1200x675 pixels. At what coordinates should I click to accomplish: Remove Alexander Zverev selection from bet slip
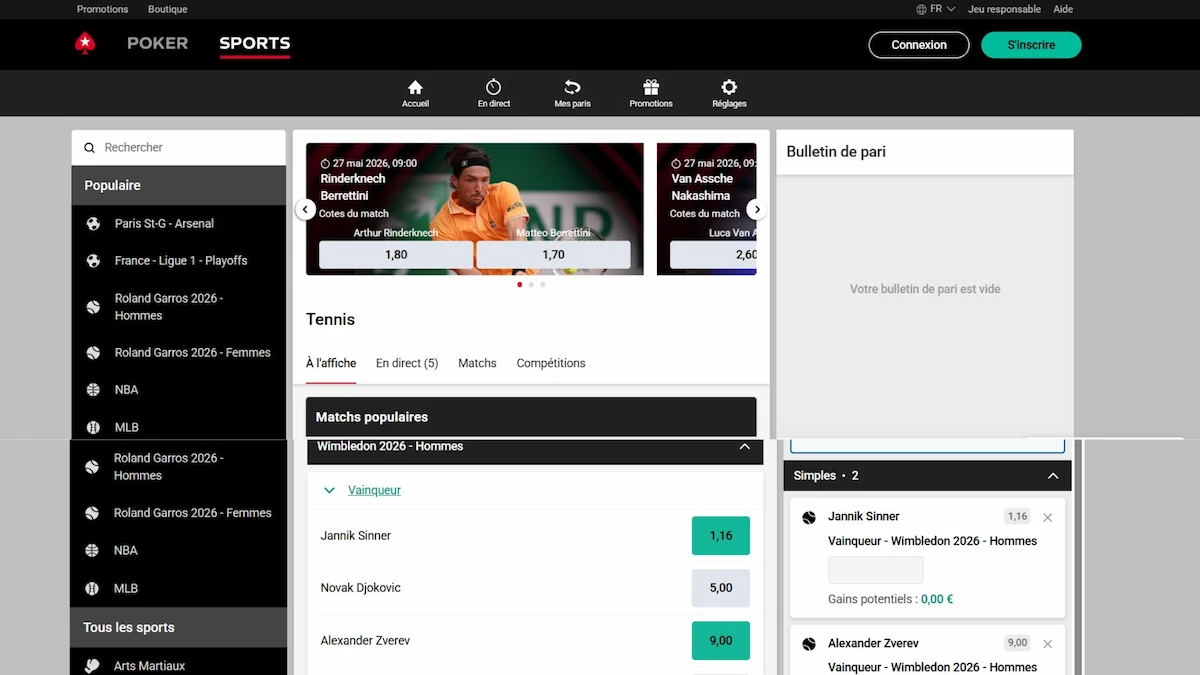1047,645
